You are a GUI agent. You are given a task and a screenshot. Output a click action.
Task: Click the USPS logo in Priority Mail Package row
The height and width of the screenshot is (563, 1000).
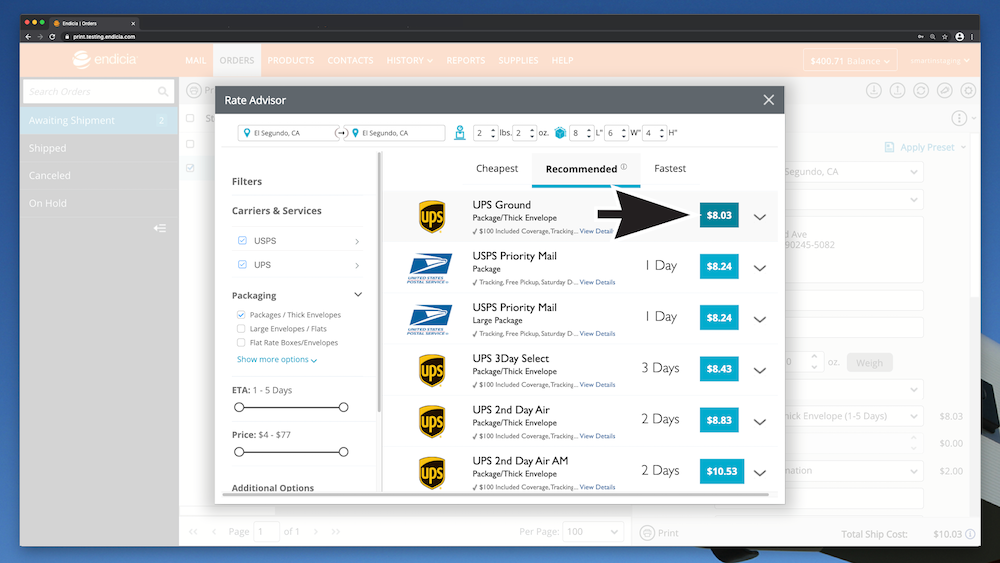pyautogui.click(x=429, y=268)
